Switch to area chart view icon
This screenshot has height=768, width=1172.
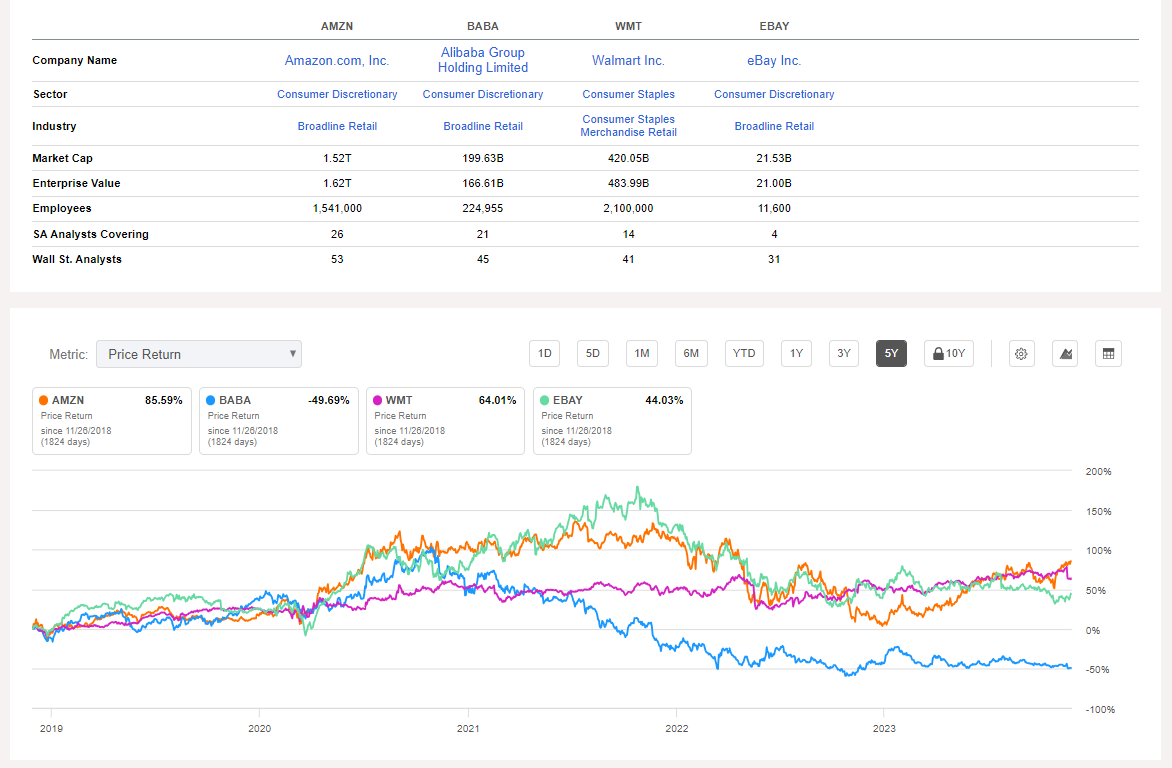1065,354
